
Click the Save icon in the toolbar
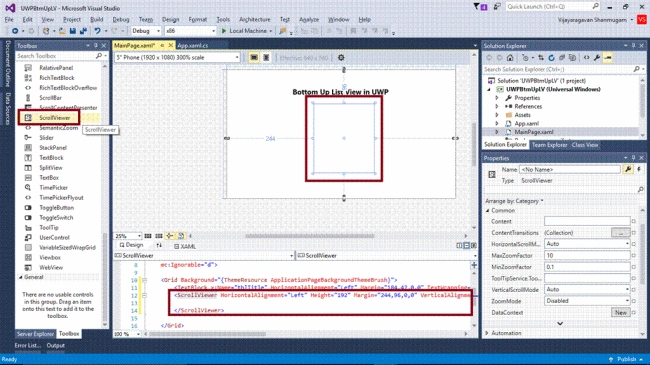[73, 31]
